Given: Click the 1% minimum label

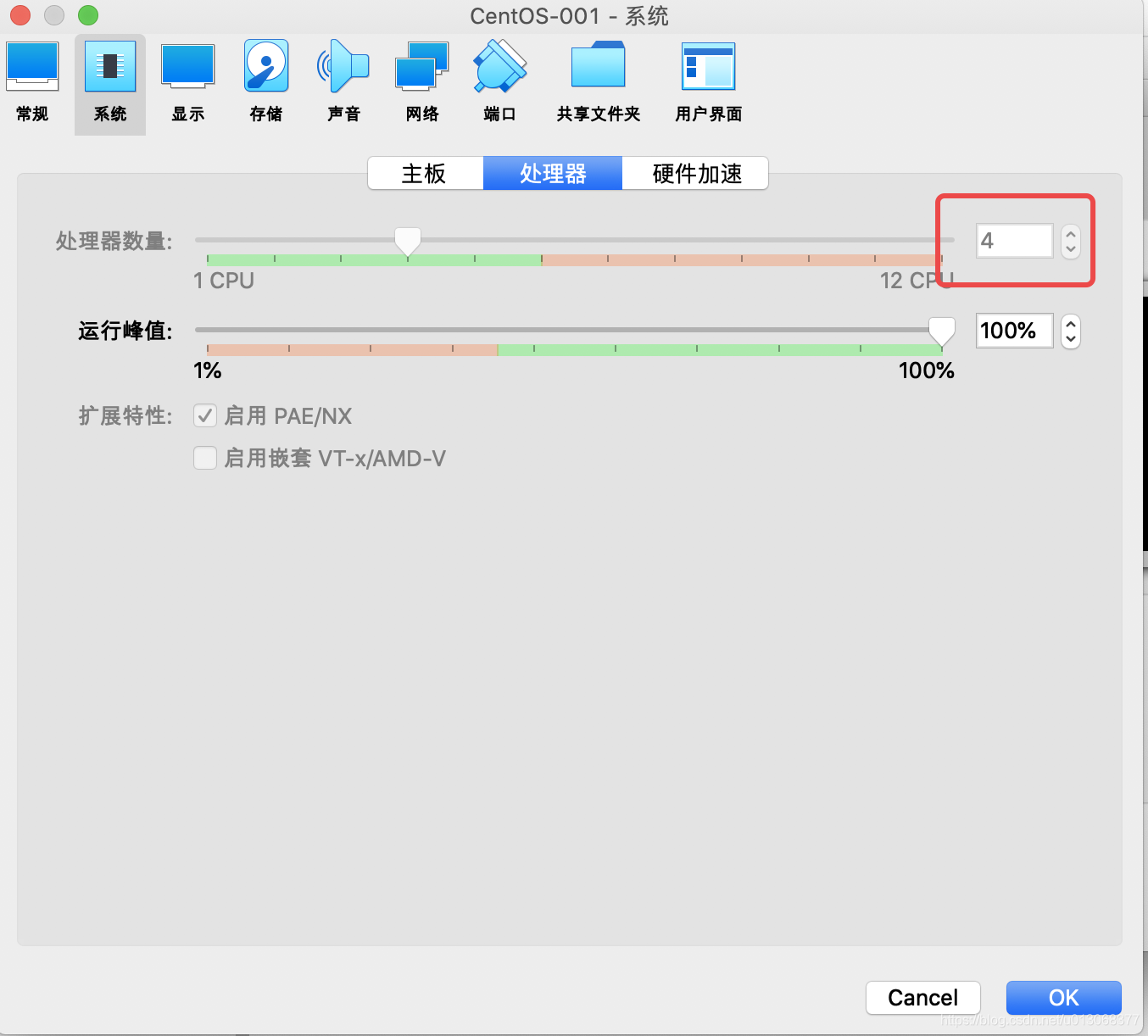Looking at the screenshot, I should click(x=208, y=370).
